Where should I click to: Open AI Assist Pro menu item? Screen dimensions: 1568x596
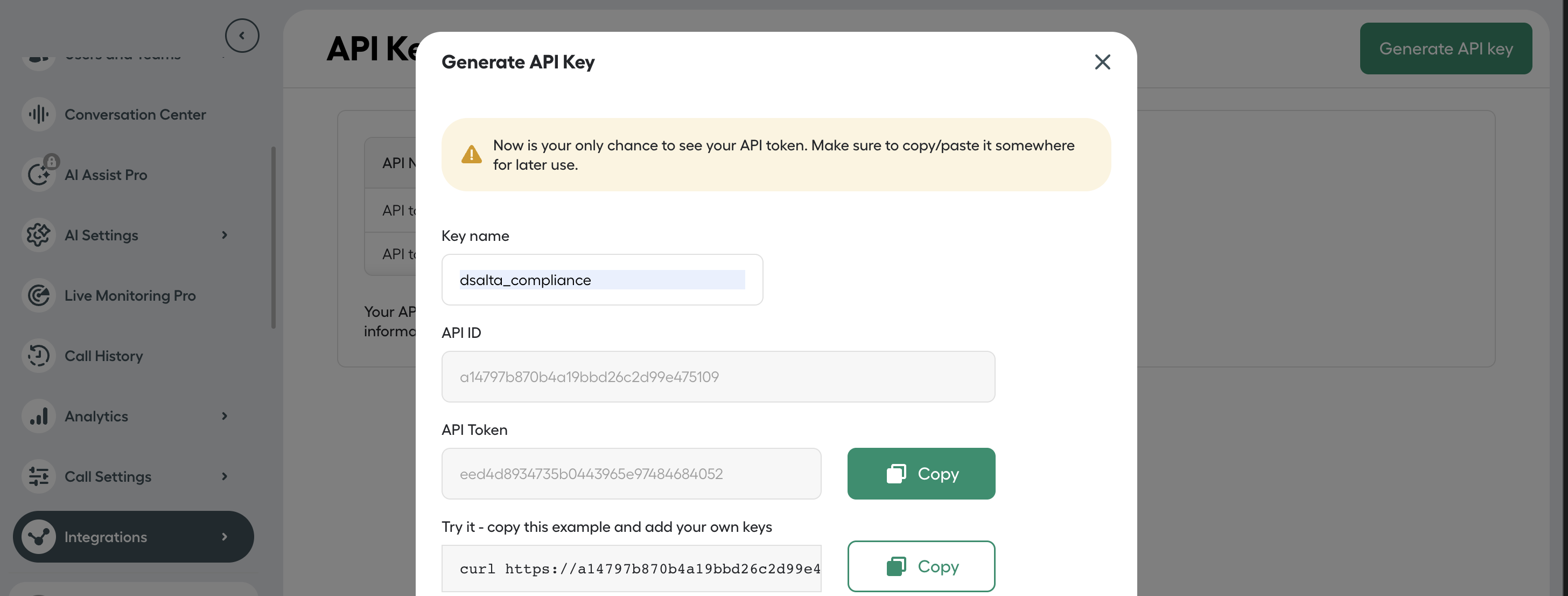pos(106,174)
